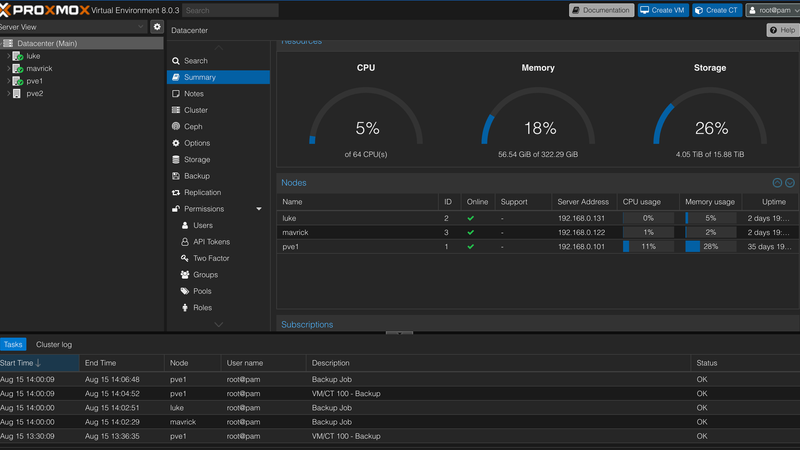This screenshot has width=800, height=450.
Task: Click the Ceph icon in the sidebar
Action: point(176,127)
